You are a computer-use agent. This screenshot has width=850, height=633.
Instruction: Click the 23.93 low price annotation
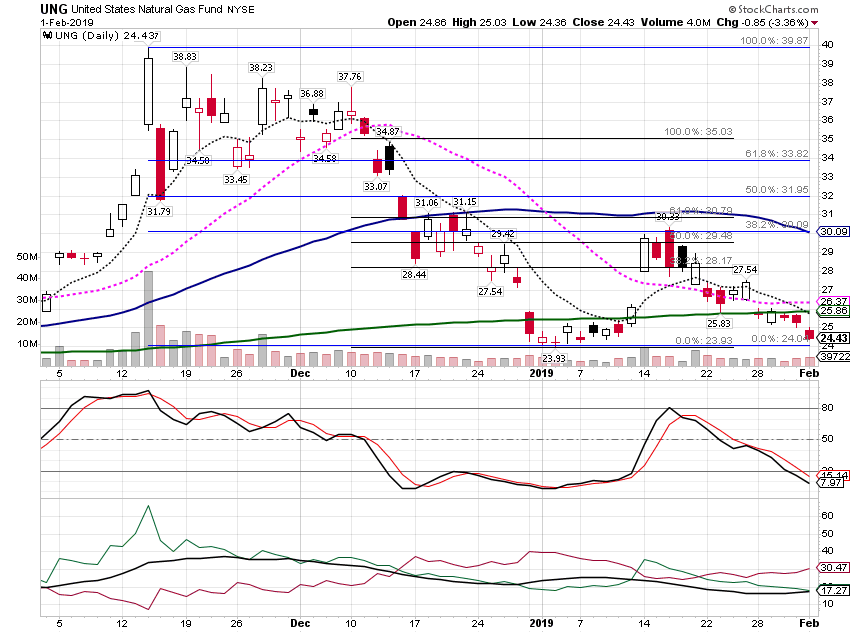[554, 358]
